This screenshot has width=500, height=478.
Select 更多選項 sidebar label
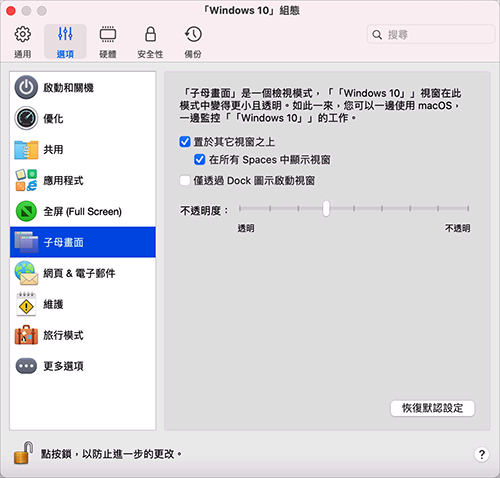pyautogui.click(x=63, y=366)
